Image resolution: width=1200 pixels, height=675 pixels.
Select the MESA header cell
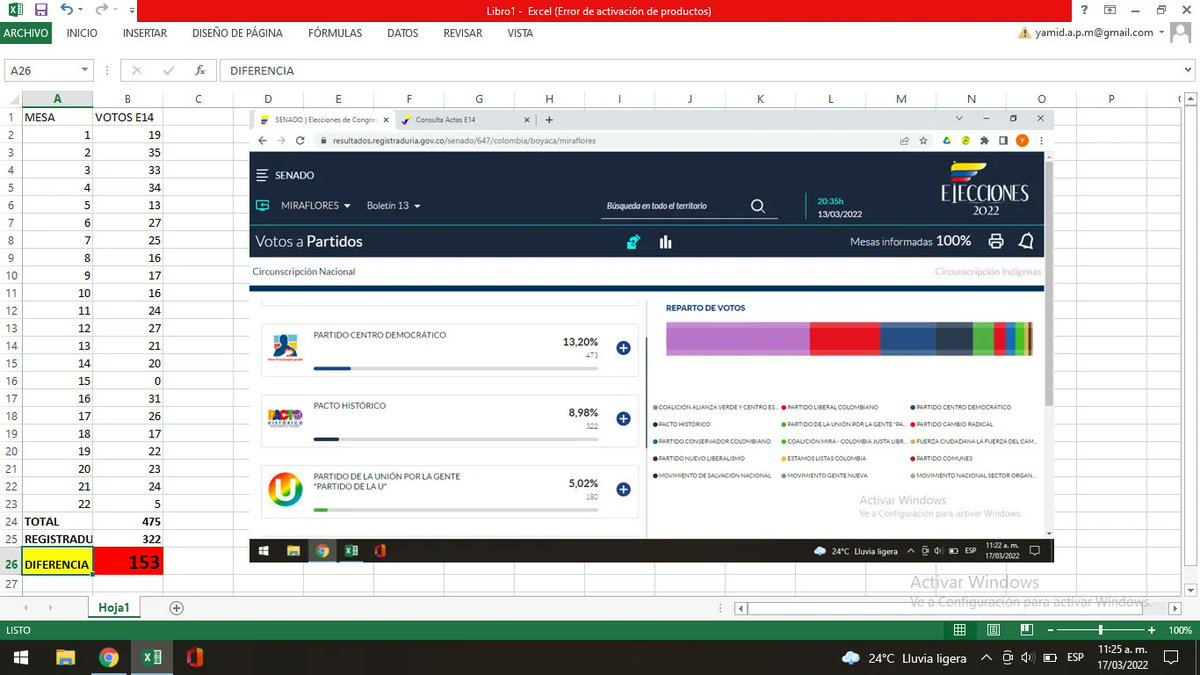pyautogui.click(x=57, y=117)
